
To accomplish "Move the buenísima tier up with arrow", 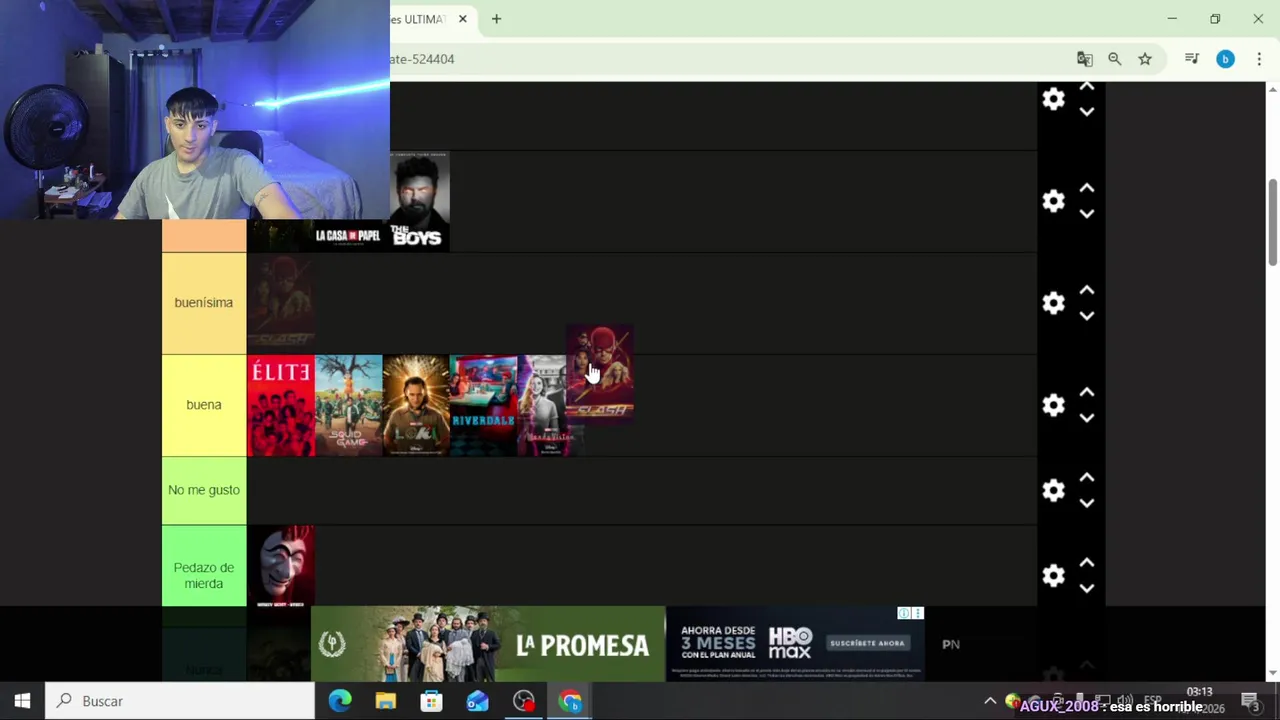I will point(1087,291).
